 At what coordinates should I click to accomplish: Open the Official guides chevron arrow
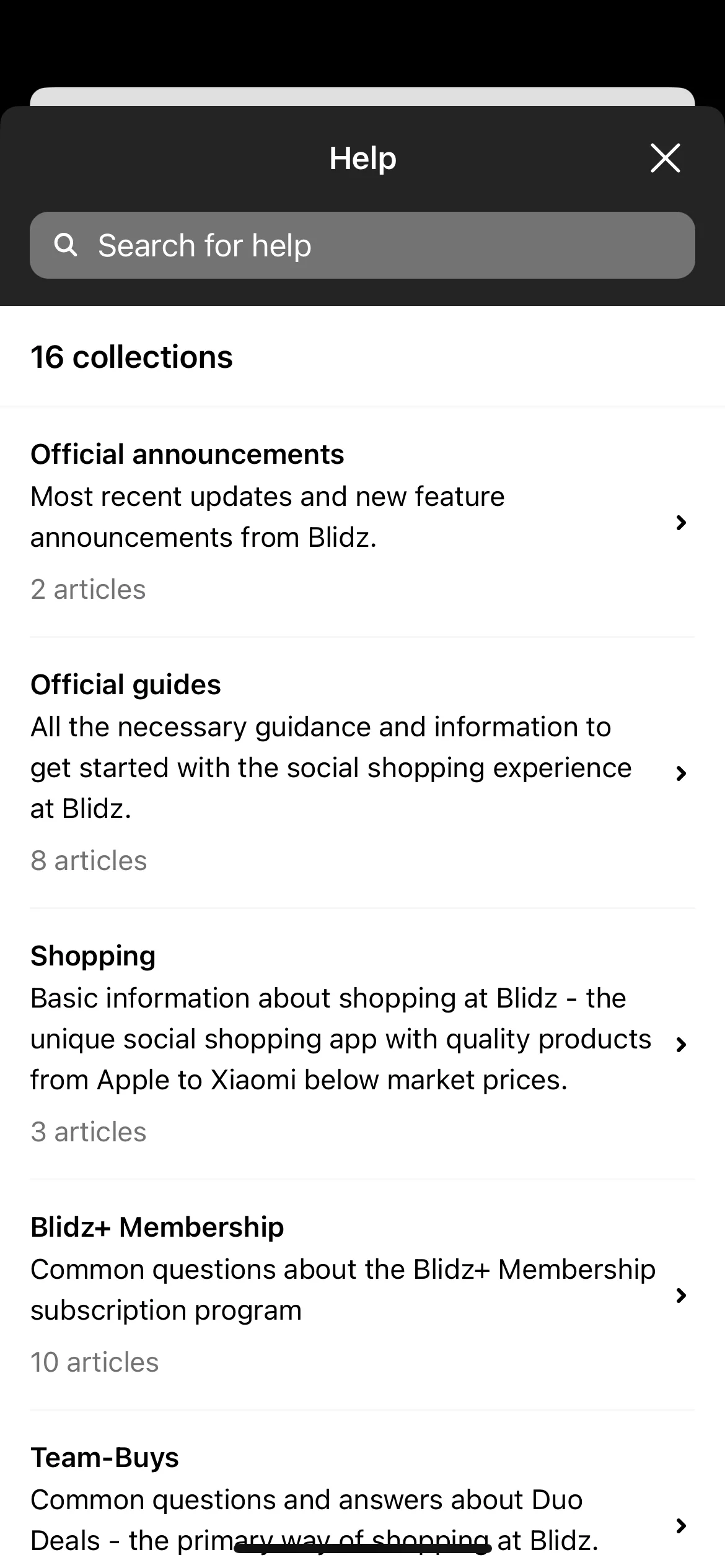(681, 773)
